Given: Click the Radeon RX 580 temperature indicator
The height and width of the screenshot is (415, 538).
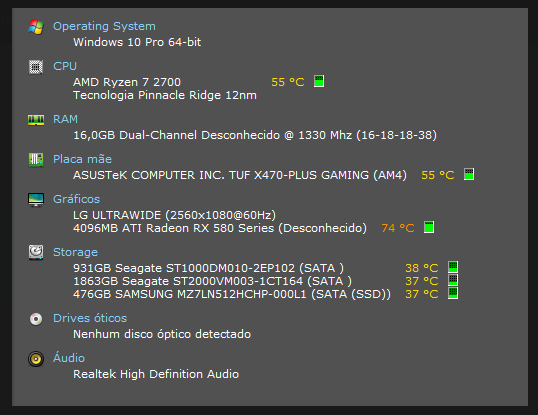Looking at the screenshot, I should (x=429, y=227).
